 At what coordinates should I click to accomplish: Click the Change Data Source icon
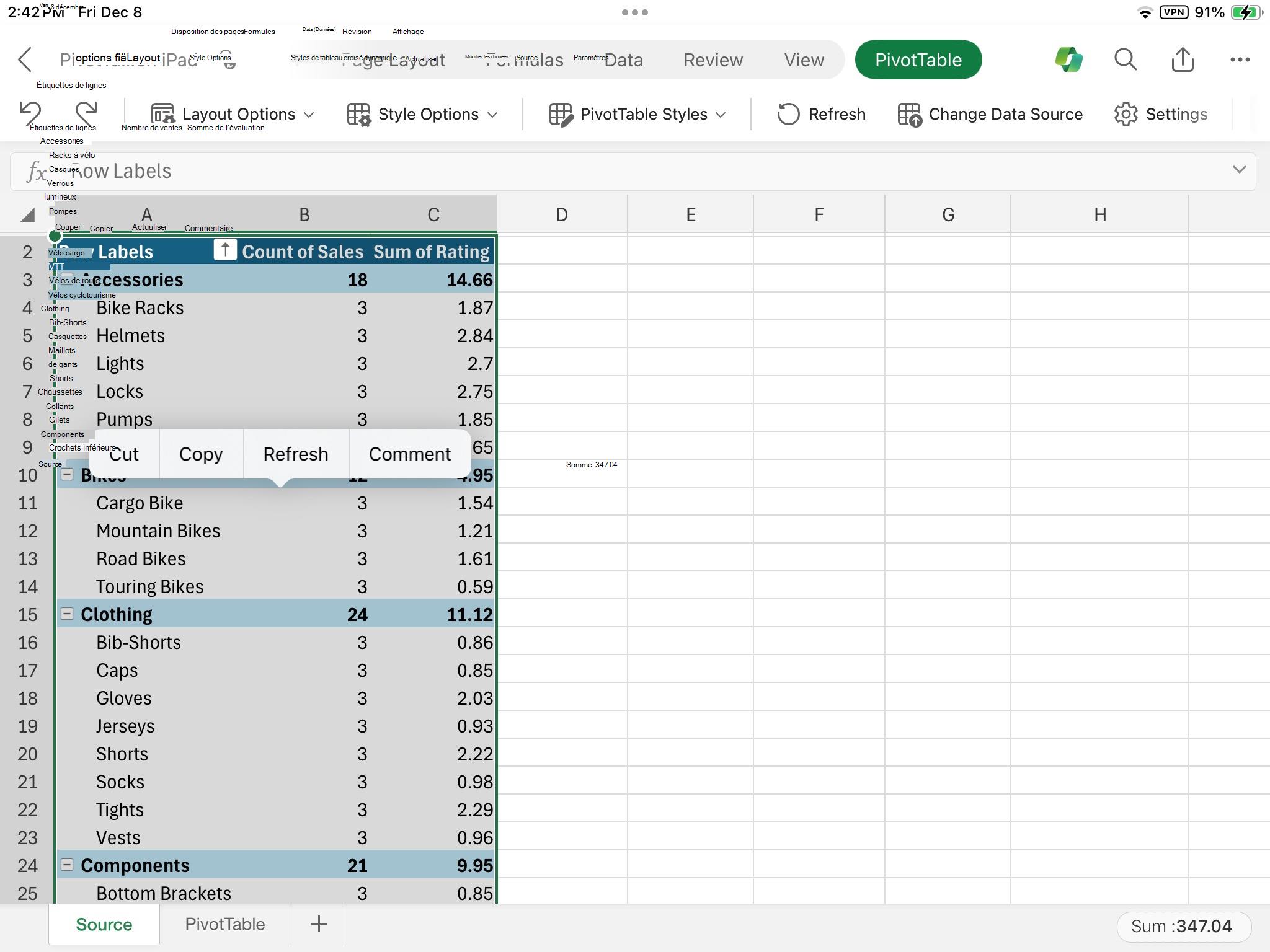910,114
